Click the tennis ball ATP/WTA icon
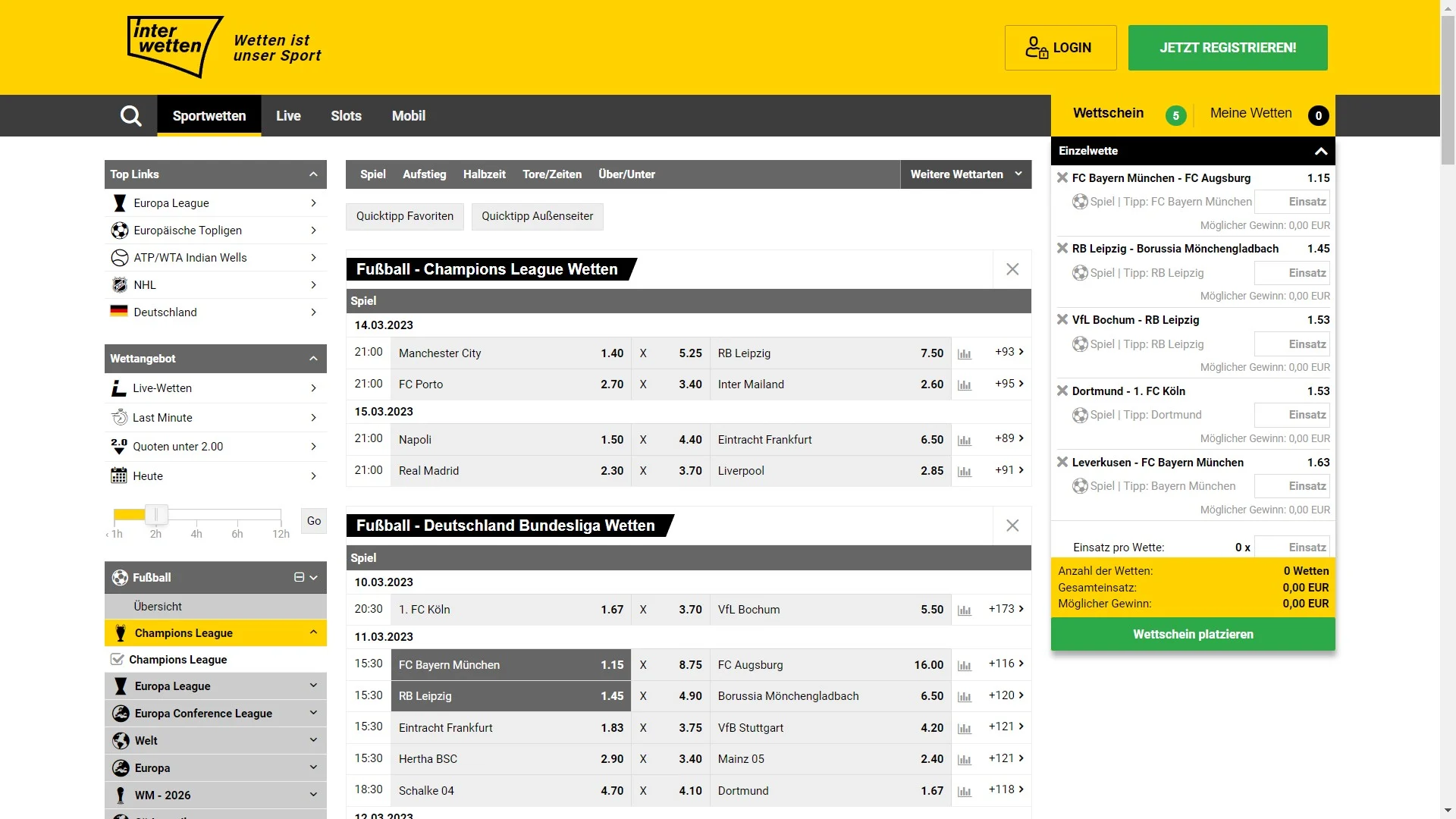Viewport: 1456px width, 819px height. click(119, 258)
